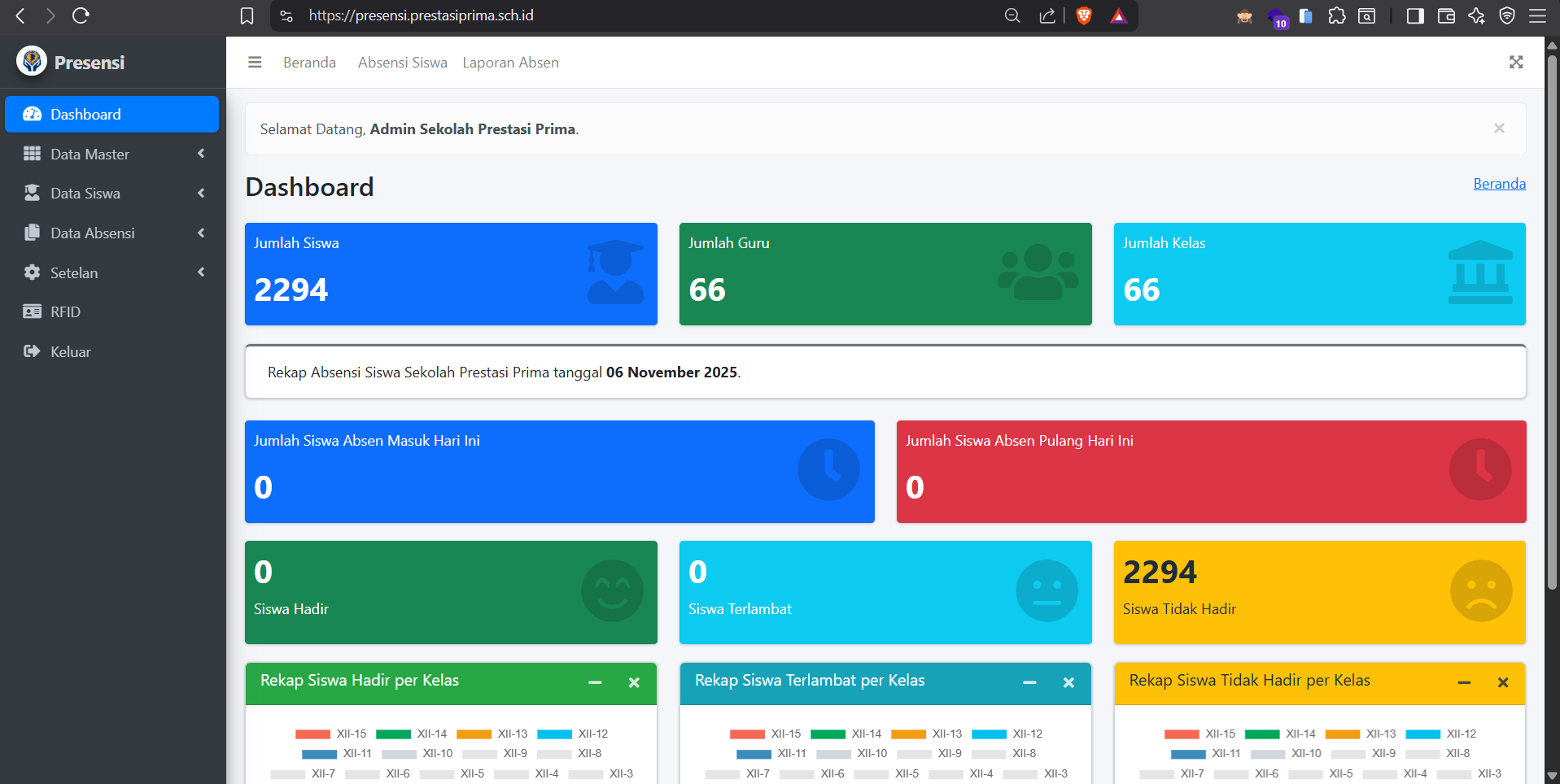Click the Setelan gear icon
The width and height of the screenshot is (1560, 784).
point(32,272)
